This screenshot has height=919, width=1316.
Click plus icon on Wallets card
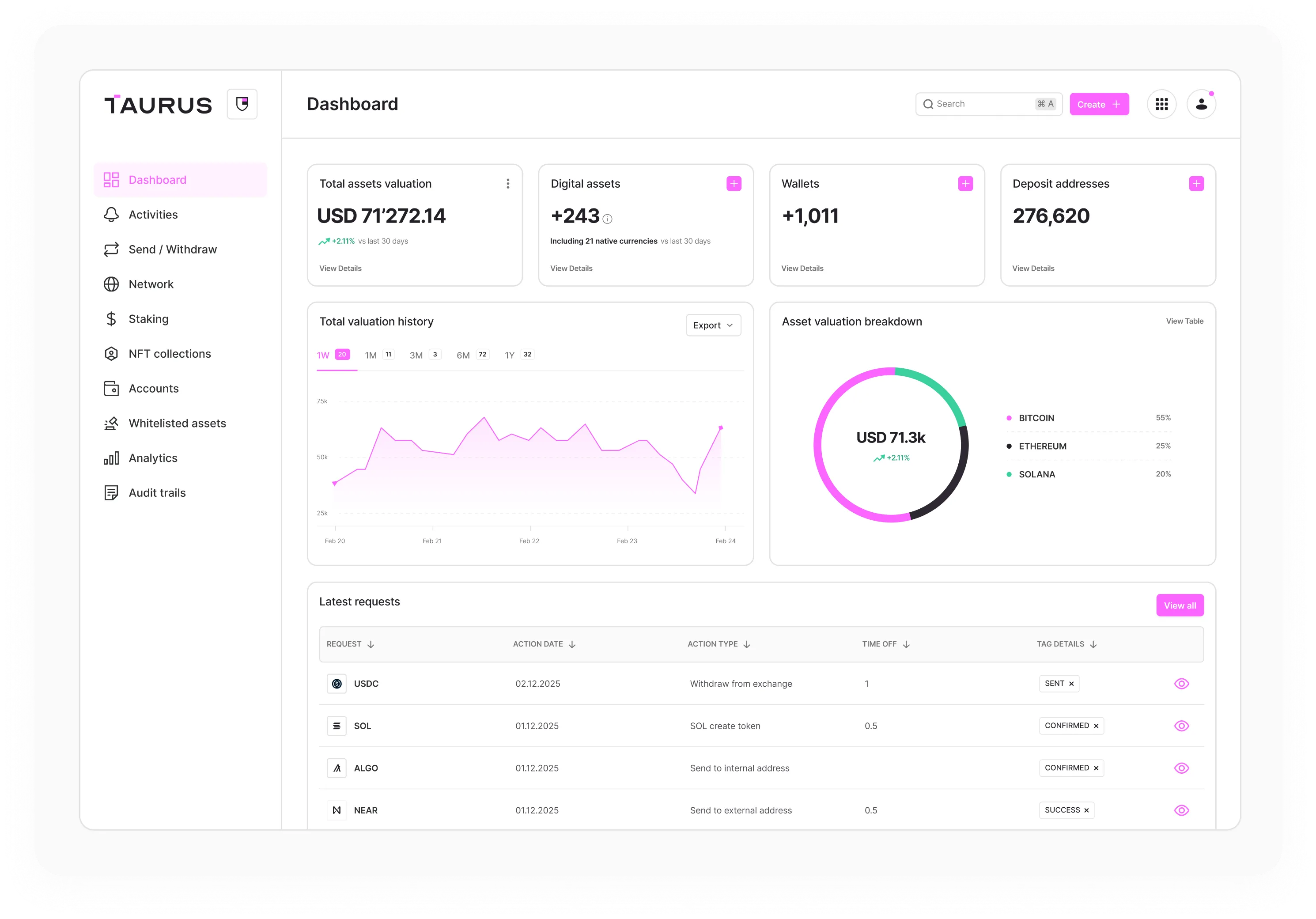click(965, 183)
